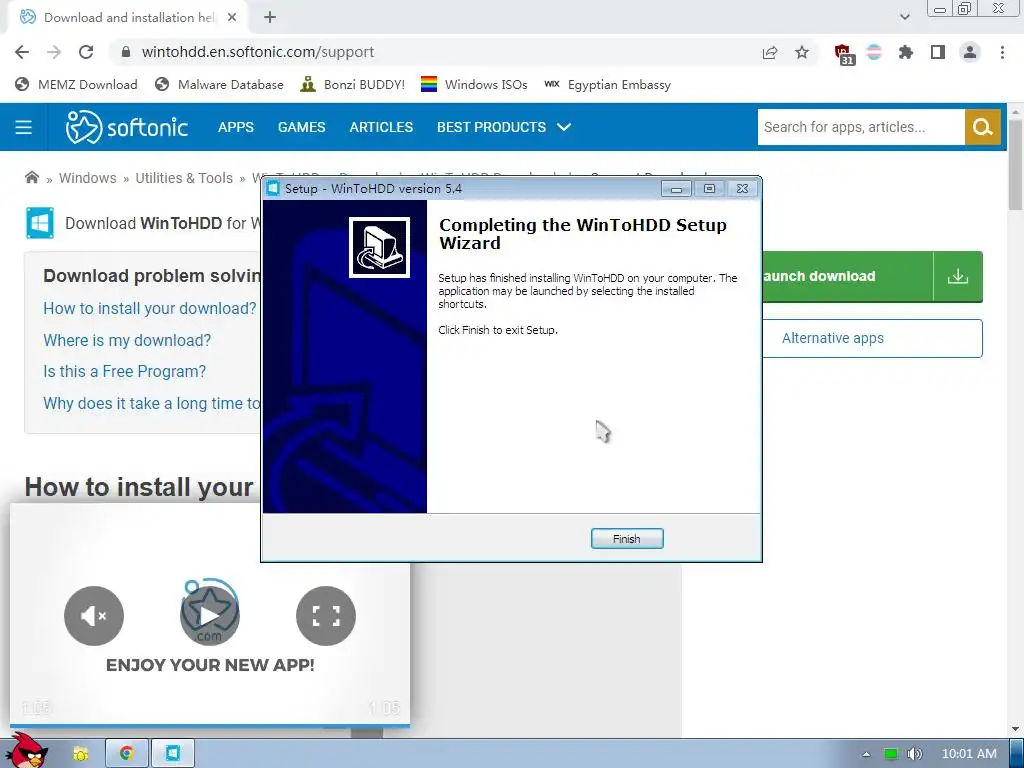1024x768 pixels.
Task: Open the Angry Birds Start button
Action: point(26,750)
